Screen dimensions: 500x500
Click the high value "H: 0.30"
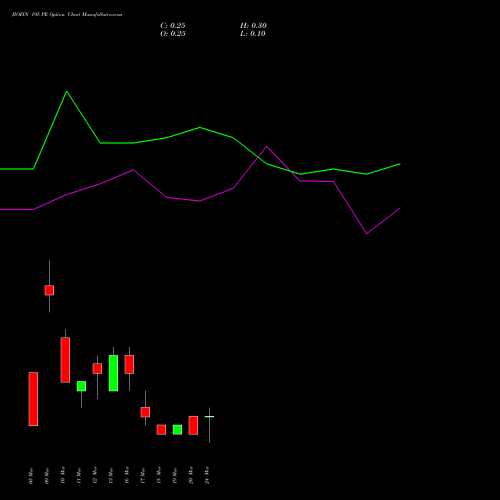tap(253, 26)
